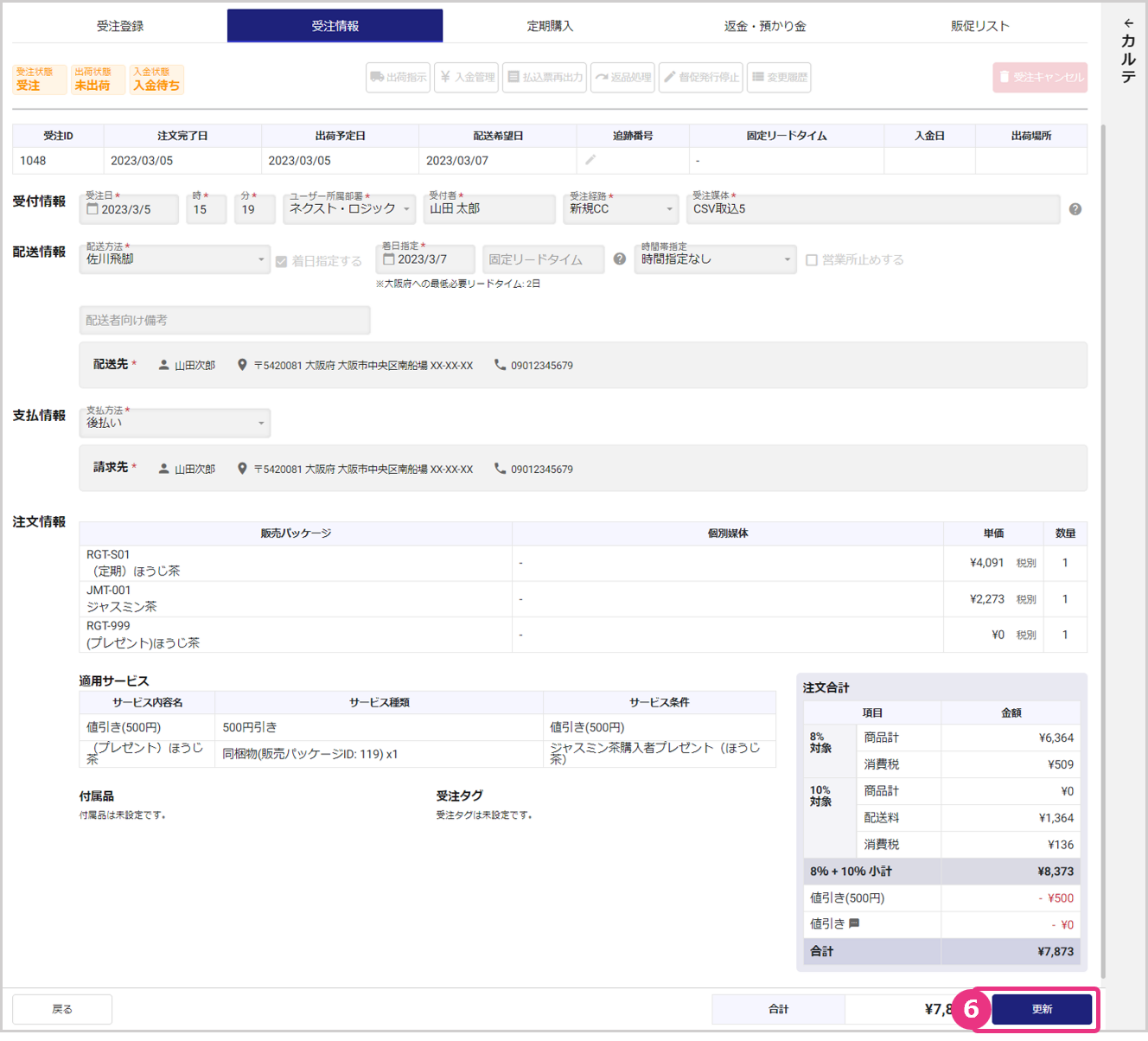Screen dimensions: 1148x1041
Task: Click the 戻る button
Action: [x=62, y=1009]
